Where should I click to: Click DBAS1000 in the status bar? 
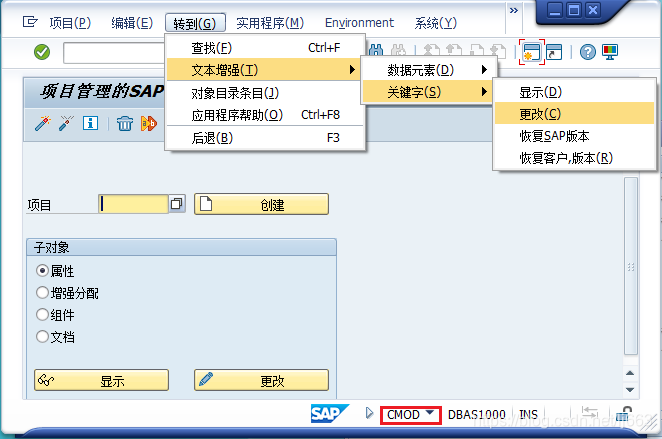click(x=476, y=415)
